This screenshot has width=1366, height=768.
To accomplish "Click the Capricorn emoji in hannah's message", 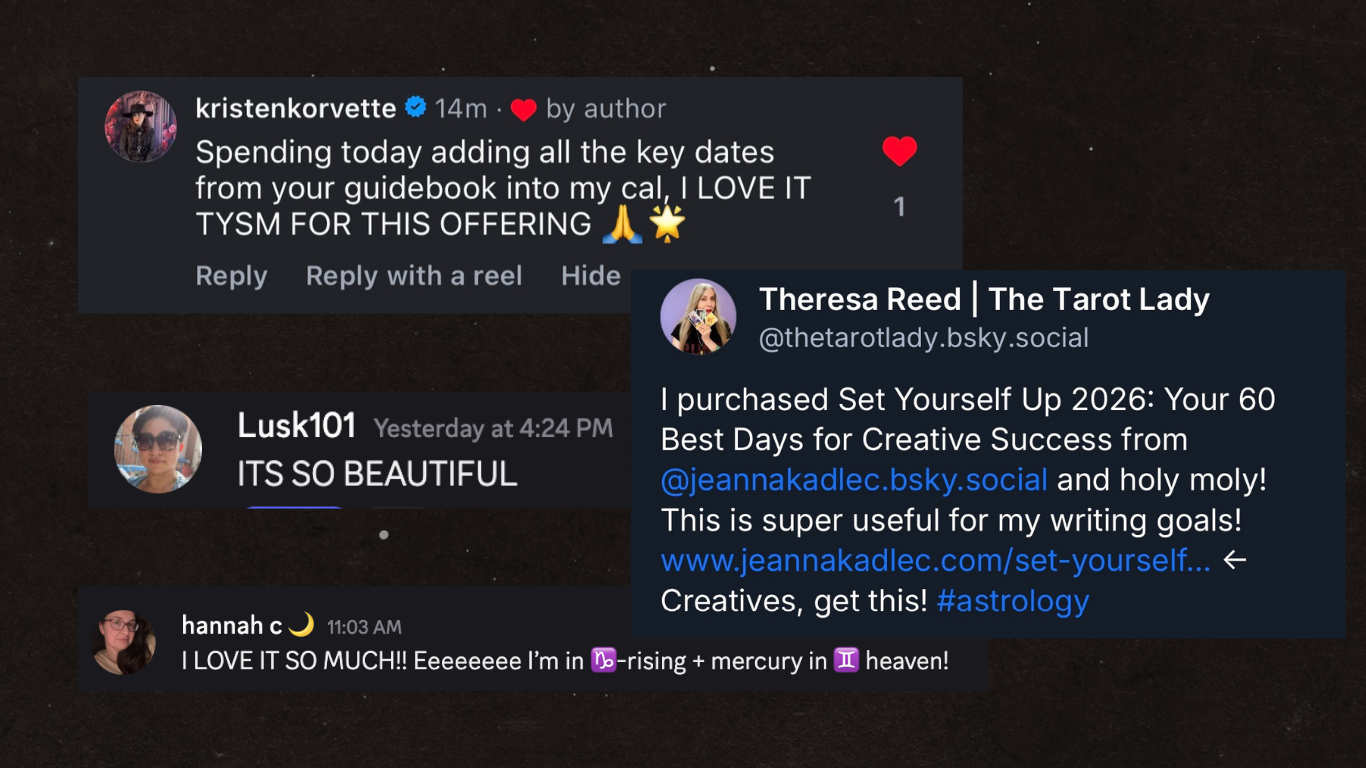I will point(603,661).
